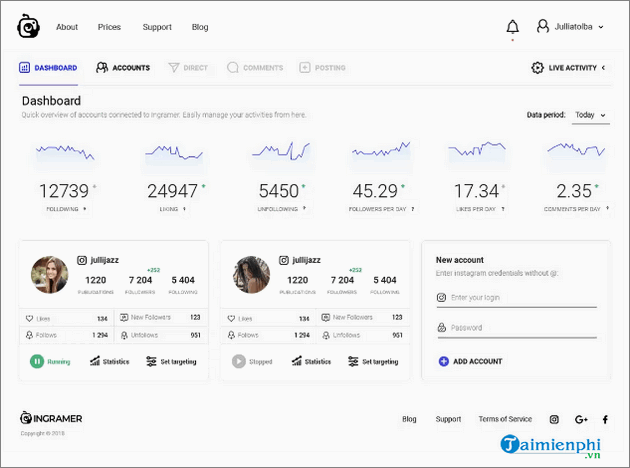Viewport: 630px width, 468px height.
Task: Pause the Running status on first account
Action: pos(37,361)
